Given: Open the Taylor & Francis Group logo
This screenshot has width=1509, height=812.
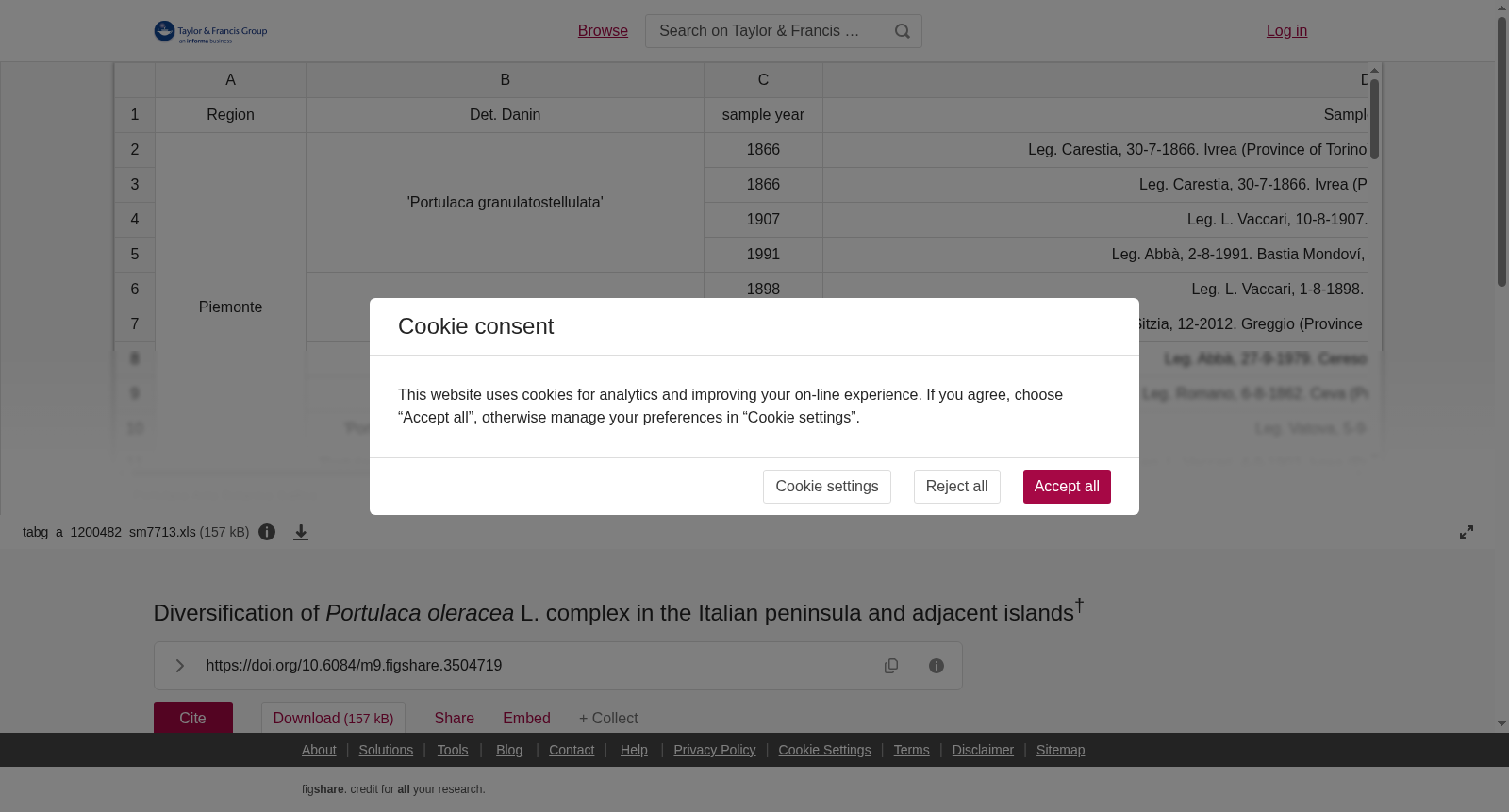Looking at the screenshot, I should point(211,32).
